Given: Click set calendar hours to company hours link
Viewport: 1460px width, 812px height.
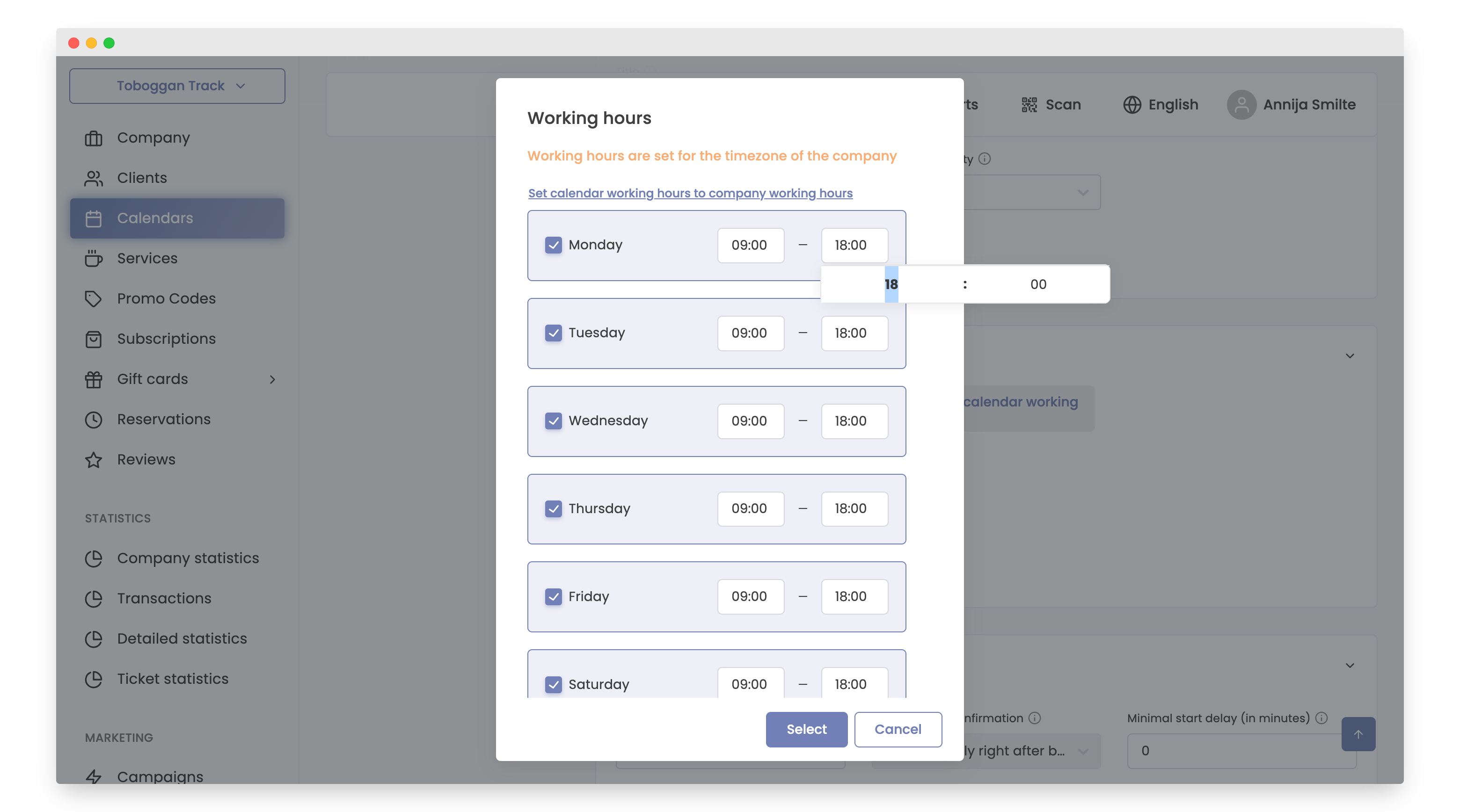Looking at the screenshot, I should pyautogui.click(x=690, y=193).
